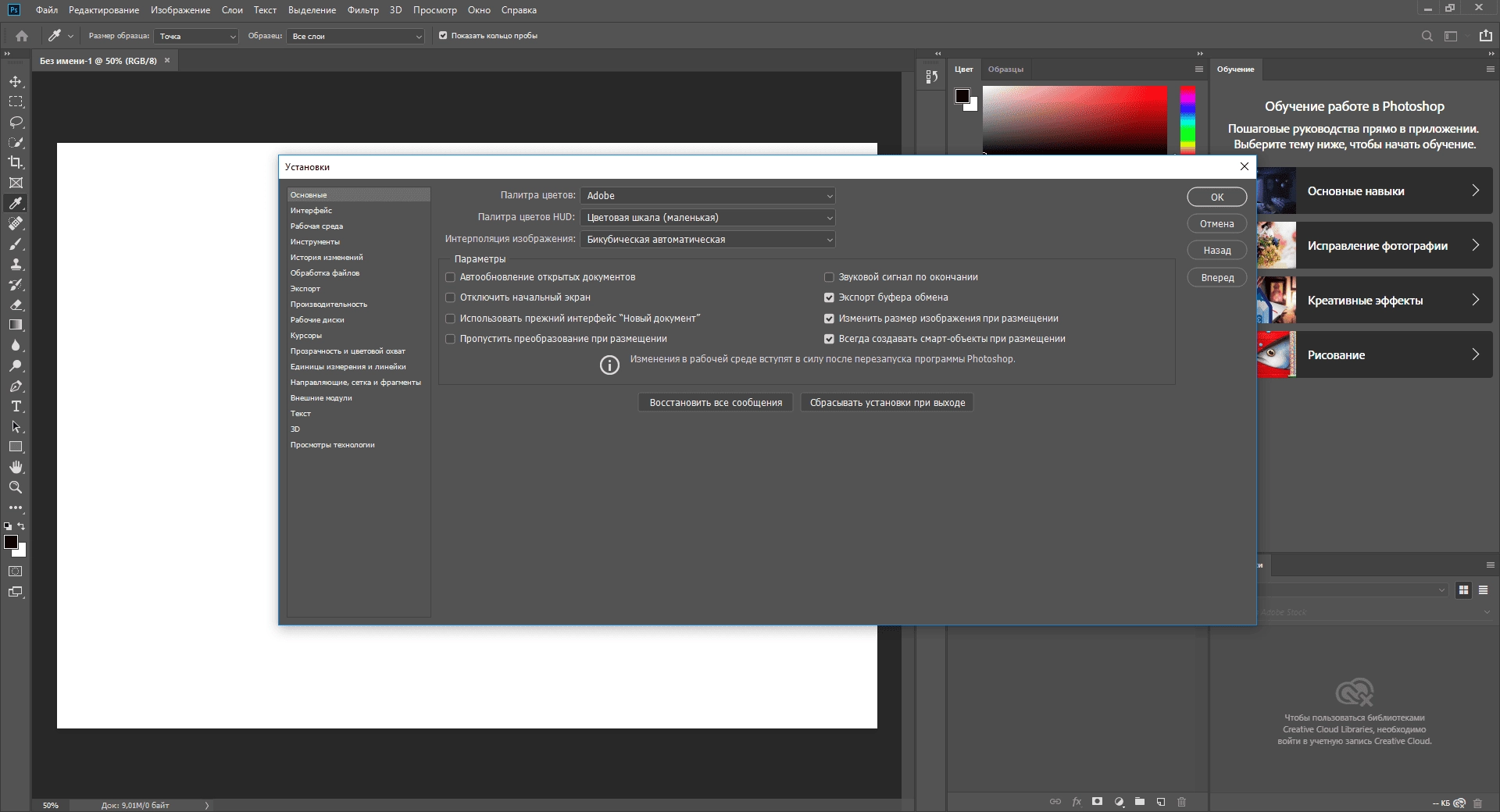Click the 50% zoom field in status bar
1500x812 pixels.
point(51,805)
